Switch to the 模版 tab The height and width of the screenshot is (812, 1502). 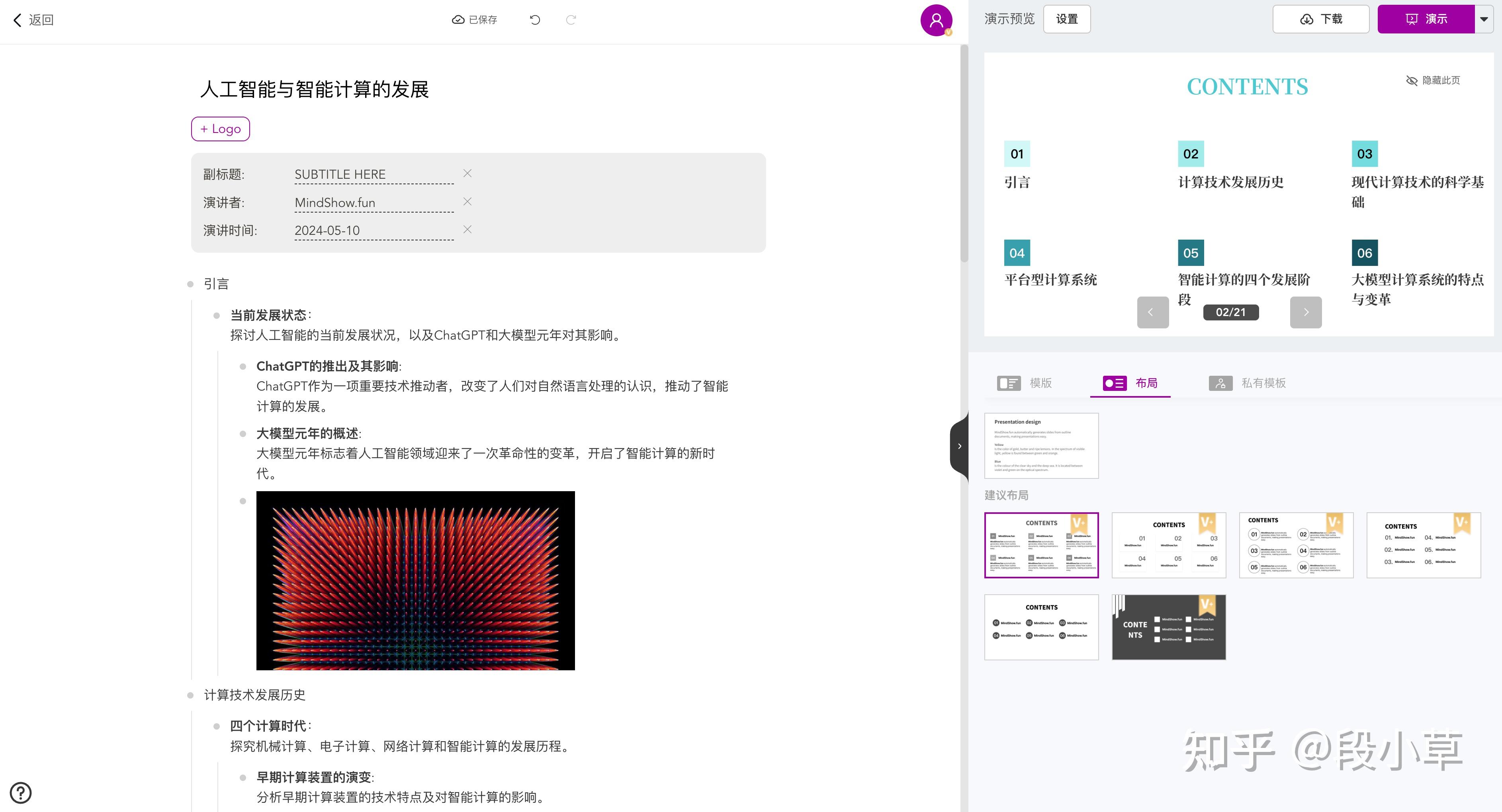tap(1025, 383)
